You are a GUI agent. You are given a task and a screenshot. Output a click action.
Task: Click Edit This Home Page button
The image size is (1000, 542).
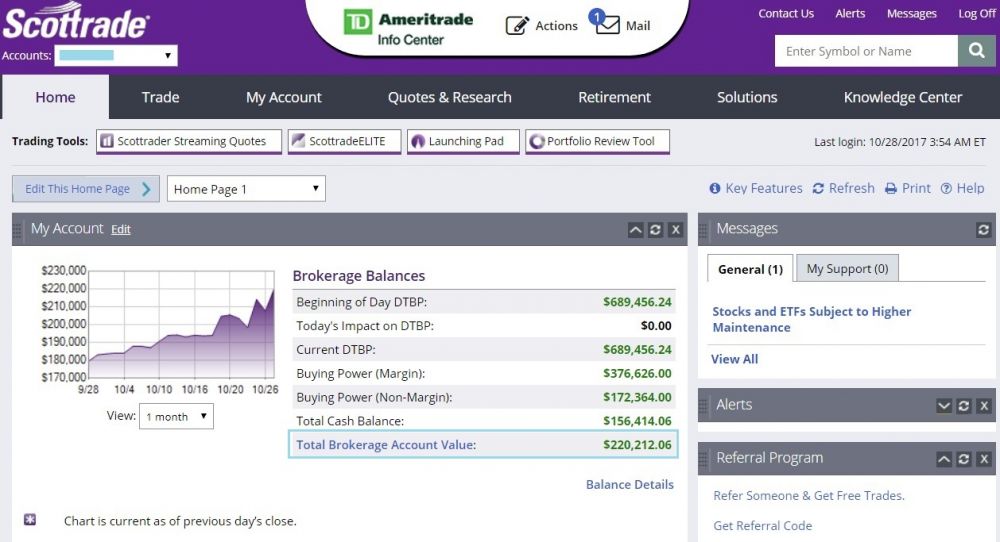86,189
